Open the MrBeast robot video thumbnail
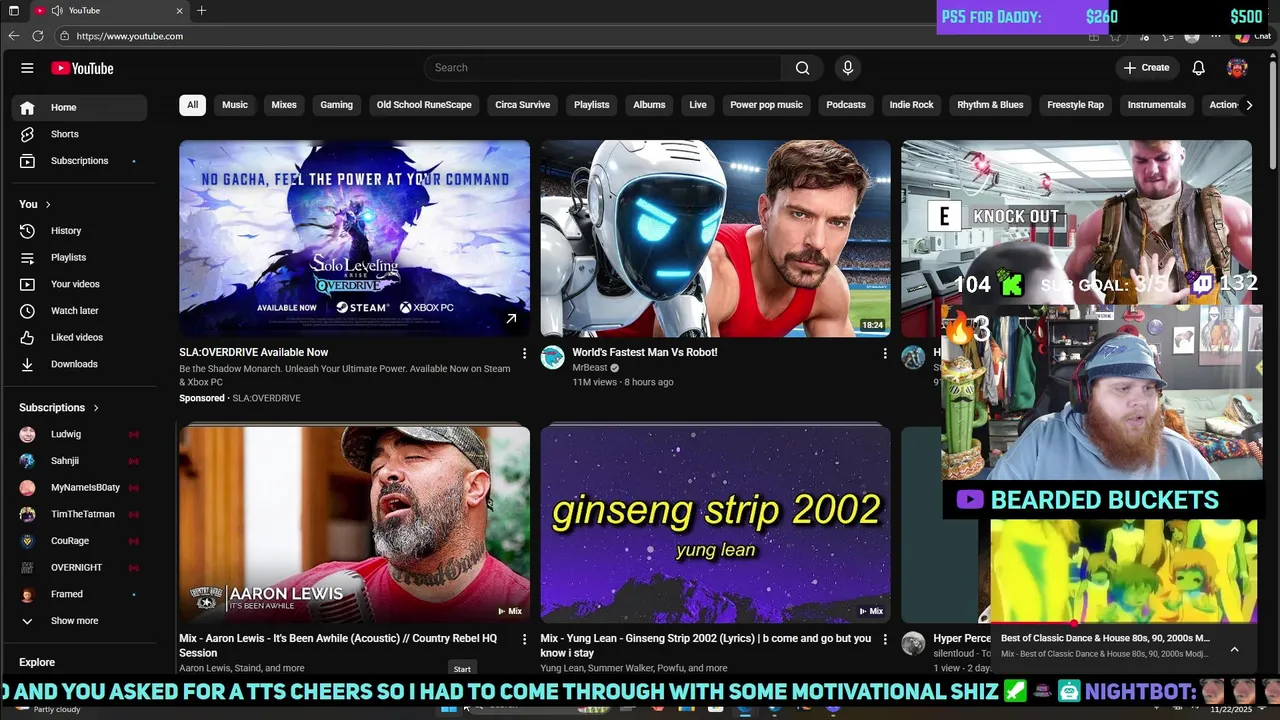Image resolution: width=1280 pixels, height=720 pixels. click(715, 238)
